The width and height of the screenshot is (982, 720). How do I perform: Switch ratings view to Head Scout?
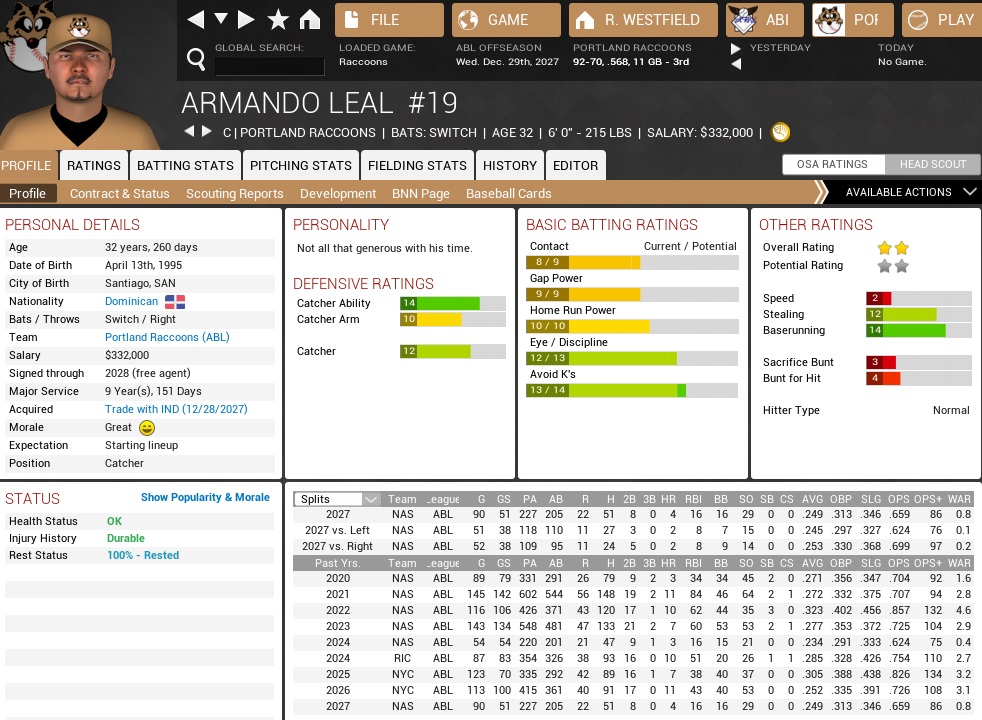click(932, 164)
